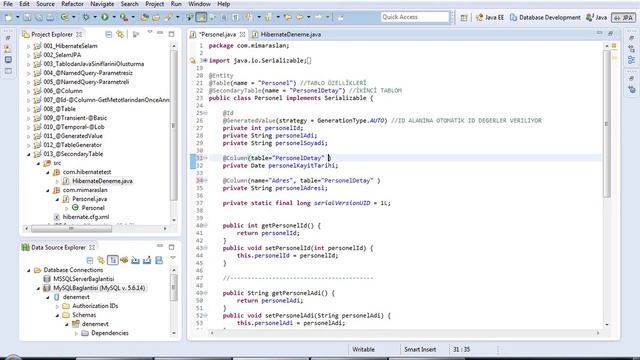640x360 pixels.
Task: Click the save icon in Data Source Explorer toolbar
Action: pos(159,260)
